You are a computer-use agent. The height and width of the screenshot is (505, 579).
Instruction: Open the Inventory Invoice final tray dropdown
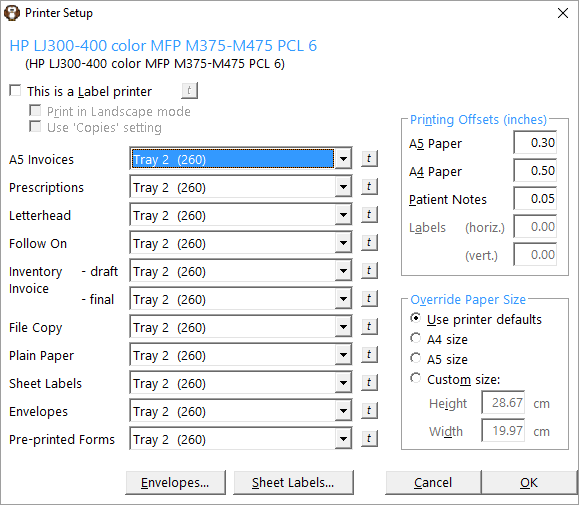343,299
